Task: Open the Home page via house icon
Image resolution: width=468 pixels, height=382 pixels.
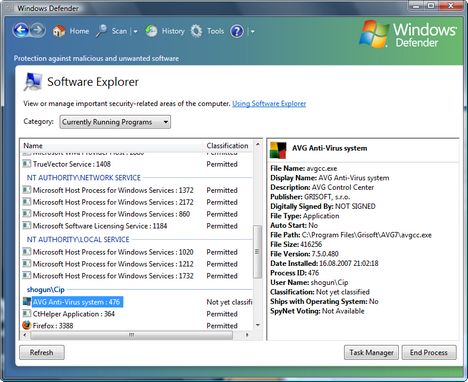Action: tap(59, 31)
